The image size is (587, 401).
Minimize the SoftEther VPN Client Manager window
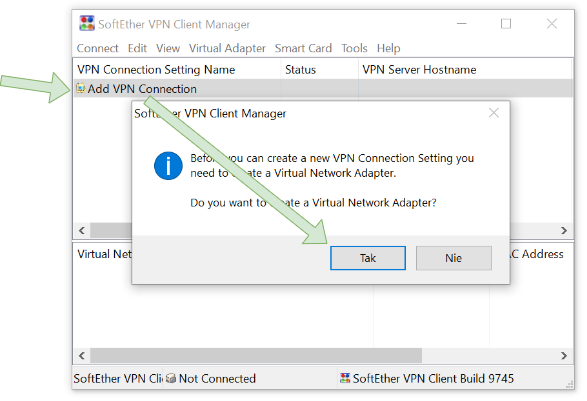click(x=462, y=24)
